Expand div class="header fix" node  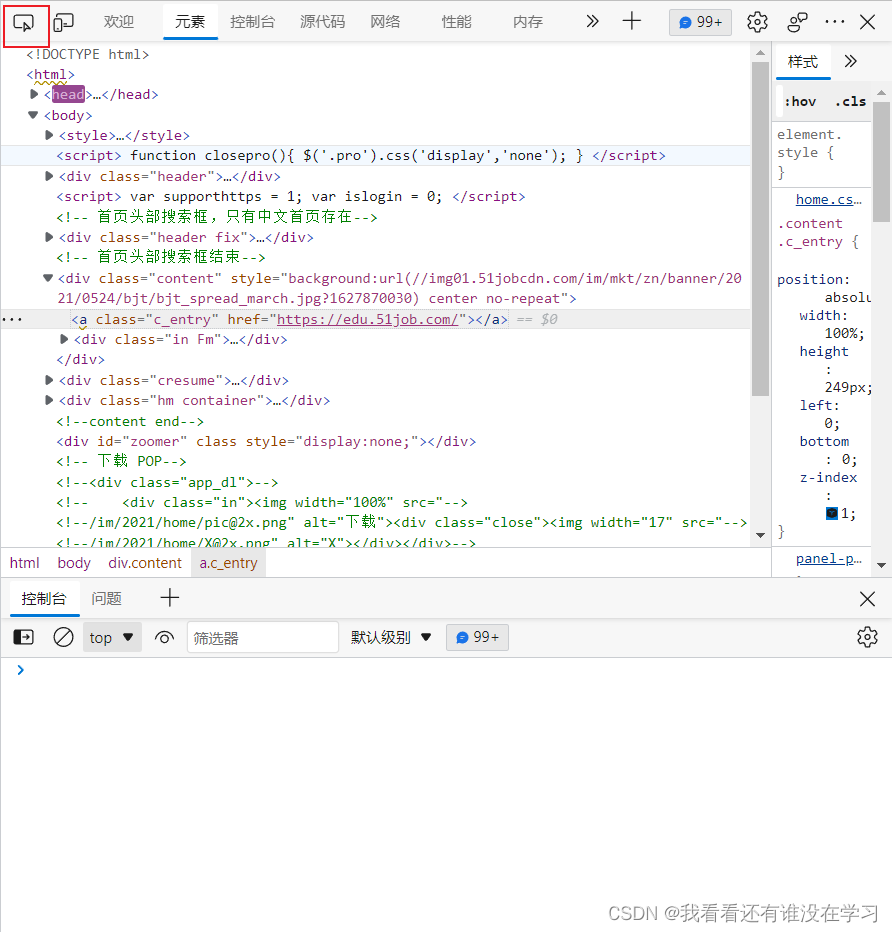click(49, 237)
